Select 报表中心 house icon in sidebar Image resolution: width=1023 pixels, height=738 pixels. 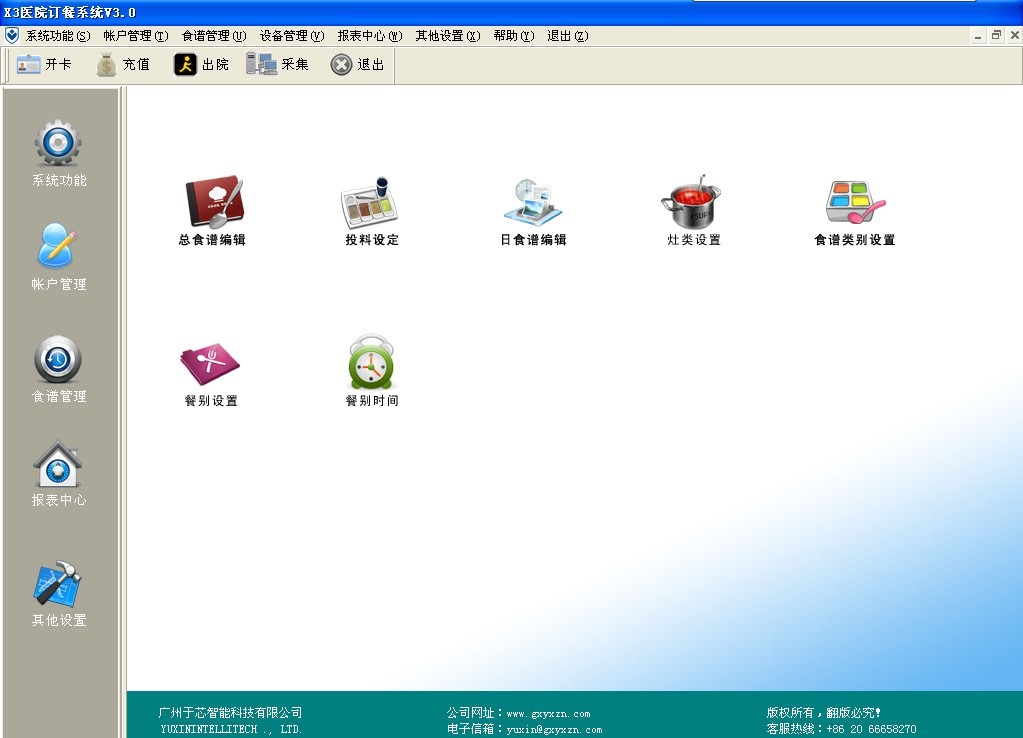[59, 465]
